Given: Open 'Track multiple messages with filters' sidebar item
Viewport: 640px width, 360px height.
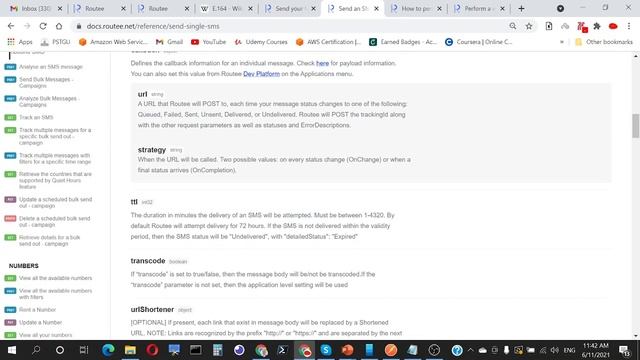Looking at the screenshot, I should click(55, 159).
